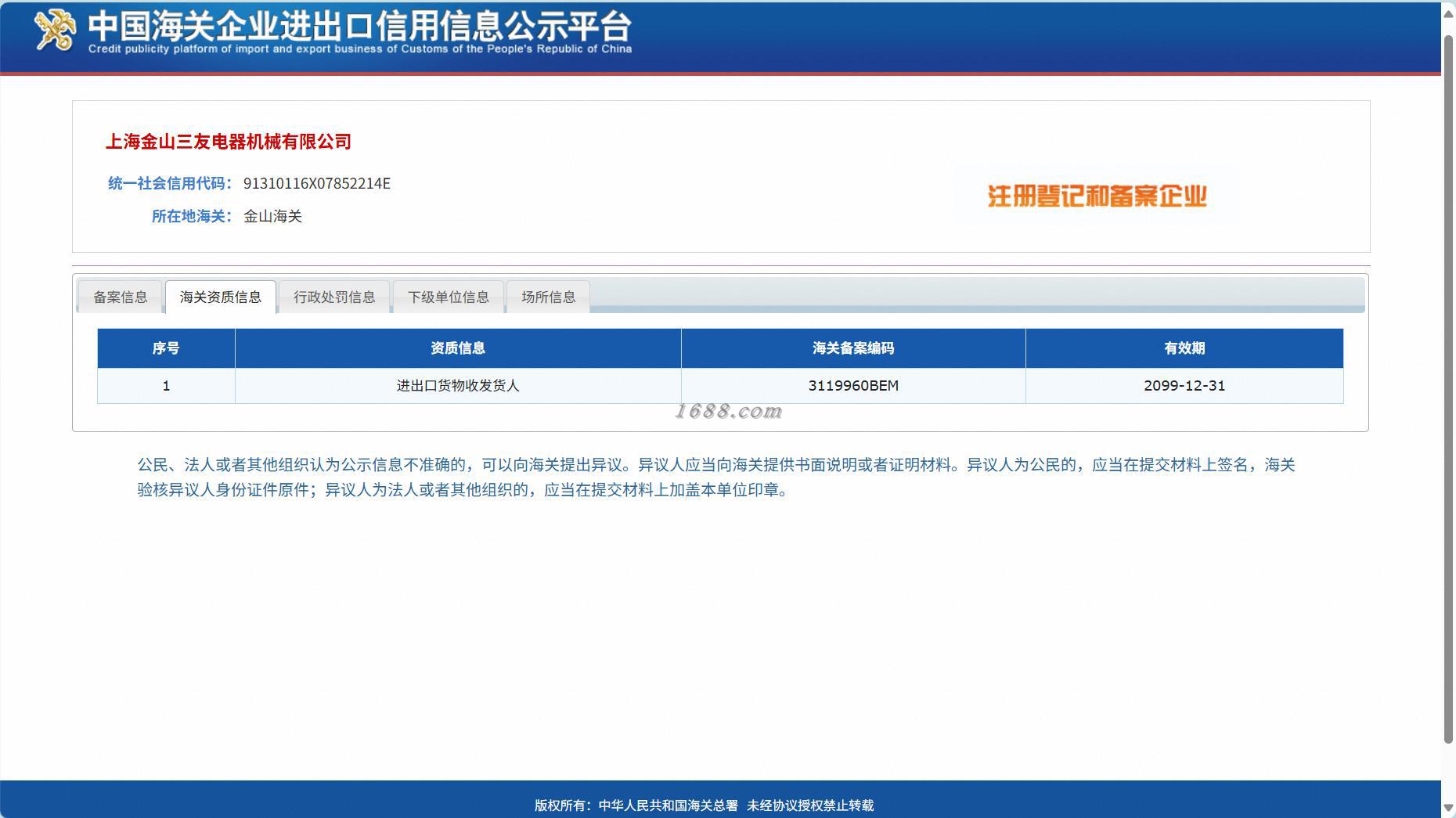
Task: Click row number 1 in the table
Action: (166, 386)
